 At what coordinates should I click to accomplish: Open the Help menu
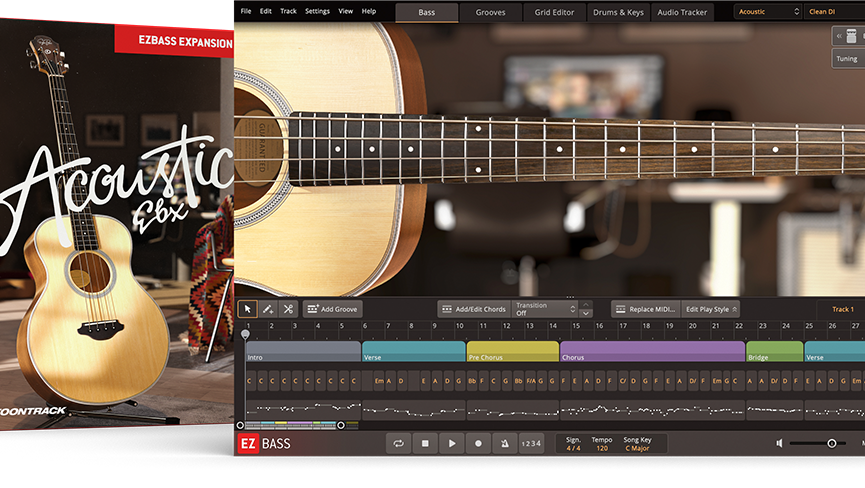click(369, 11)
